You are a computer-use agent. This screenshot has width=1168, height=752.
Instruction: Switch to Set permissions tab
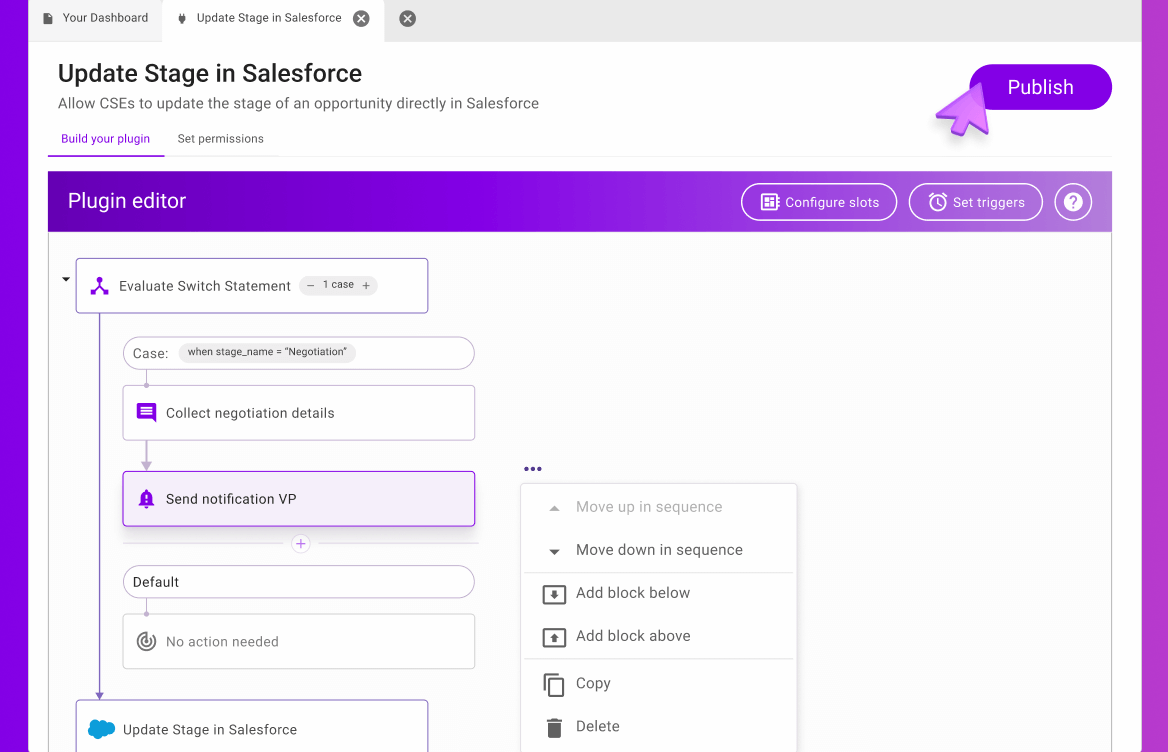coord(220,139)
